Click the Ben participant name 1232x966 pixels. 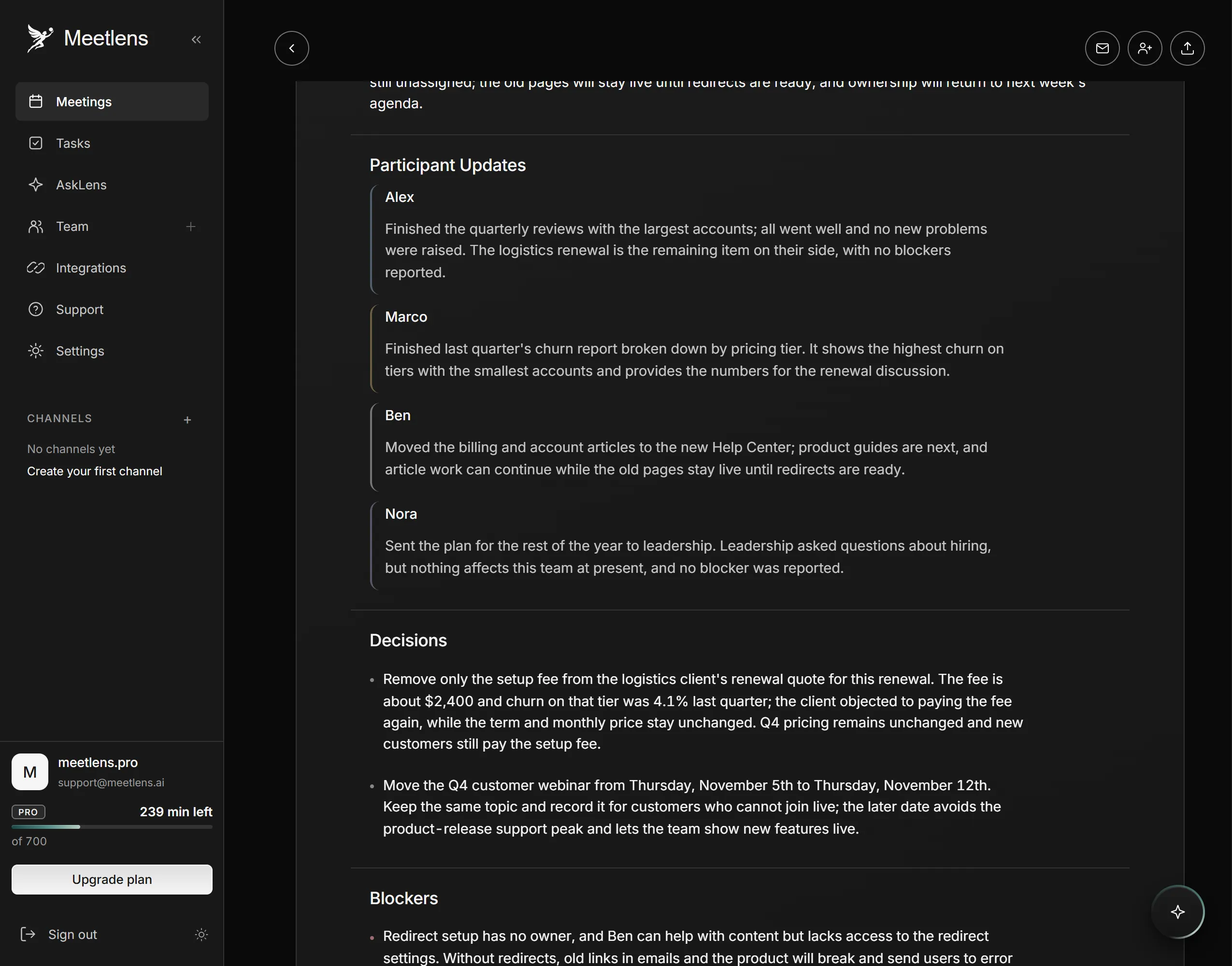click(x=398, y=416)
